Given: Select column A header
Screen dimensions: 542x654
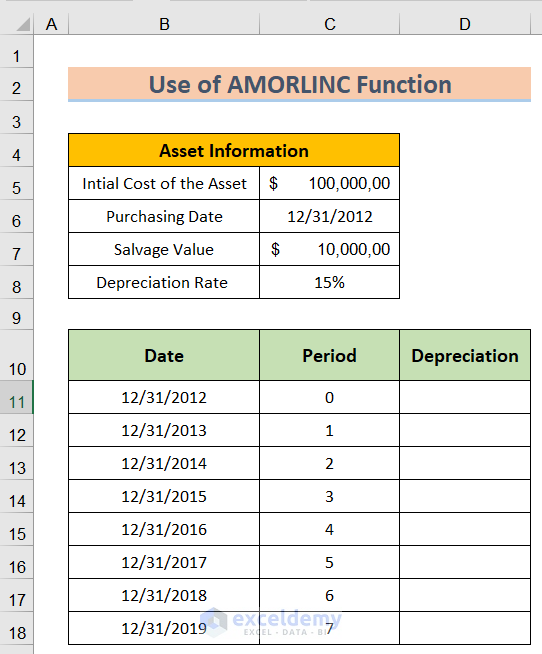Looking at the screenshot, I should click(x=51, y=24).
